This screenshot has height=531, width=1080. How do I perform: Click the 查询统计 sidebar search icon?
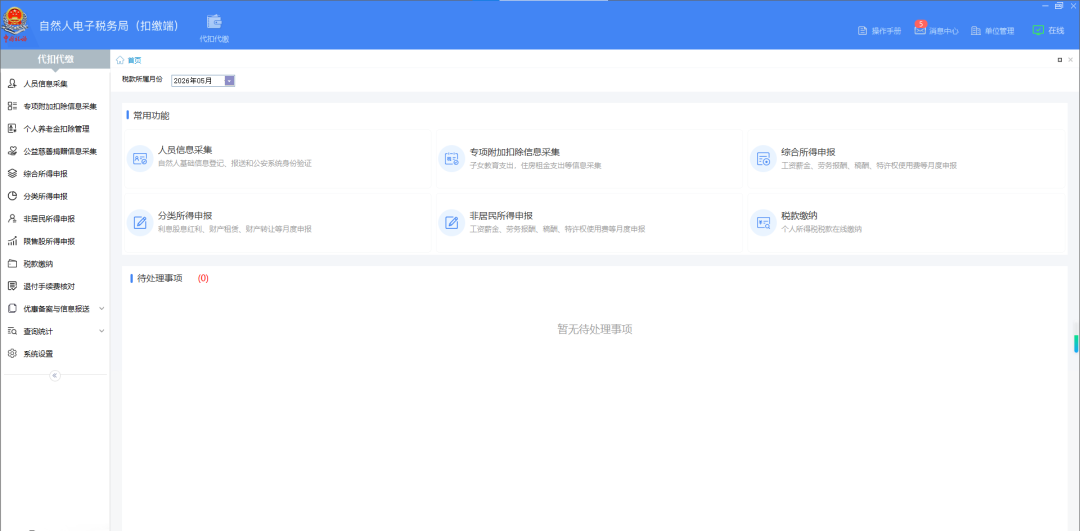(12, 331)
